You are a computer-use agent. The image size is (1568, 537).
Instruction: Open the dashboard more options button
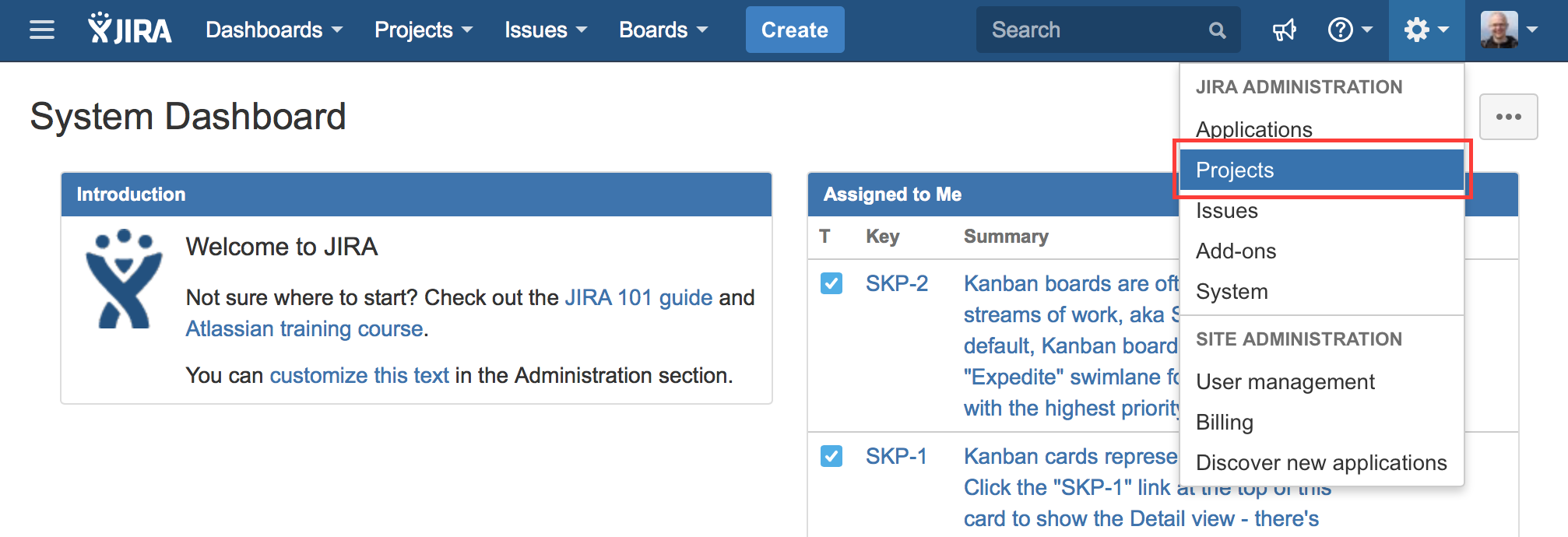[x=1508, y=117]
